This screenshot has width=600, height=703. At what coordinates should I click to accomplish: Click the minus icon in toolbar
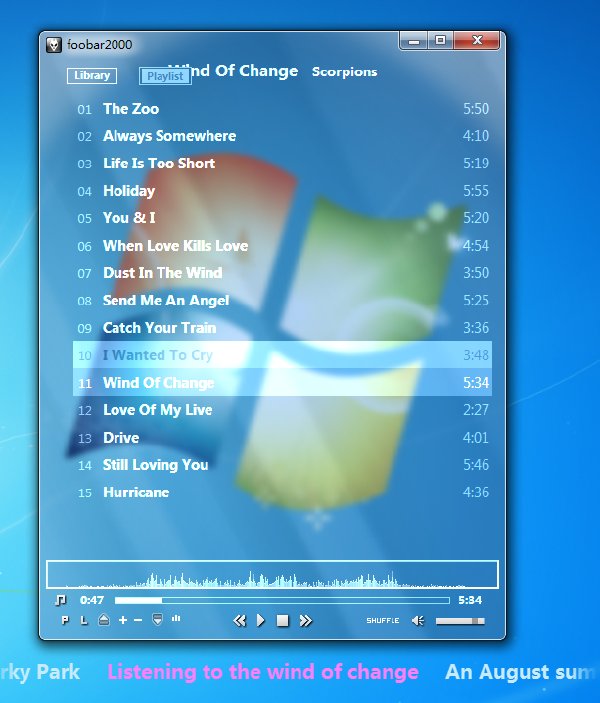point(138,620)
